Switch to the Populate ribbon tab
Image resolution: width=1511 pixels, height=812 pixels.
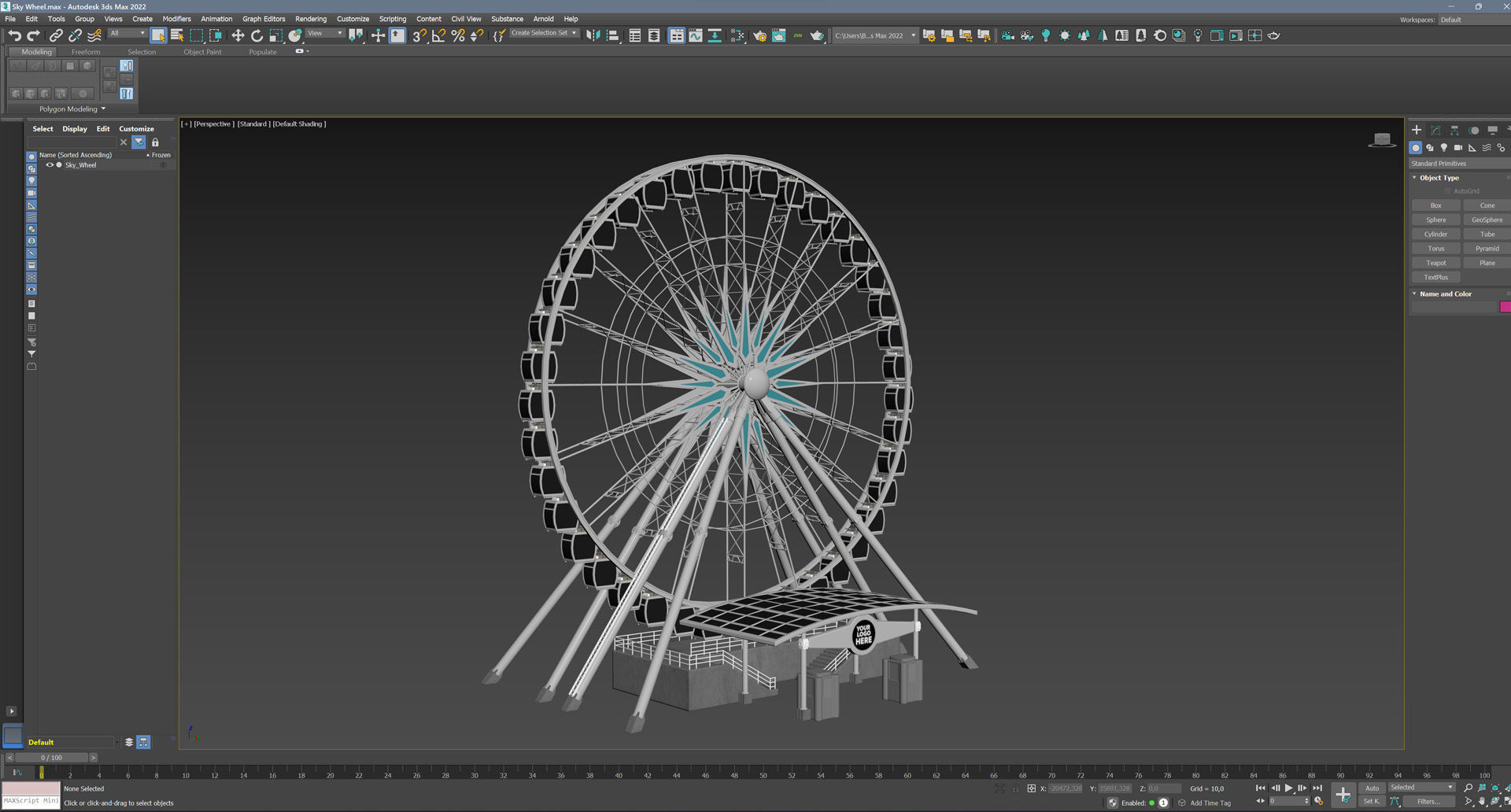pos(263,52)
